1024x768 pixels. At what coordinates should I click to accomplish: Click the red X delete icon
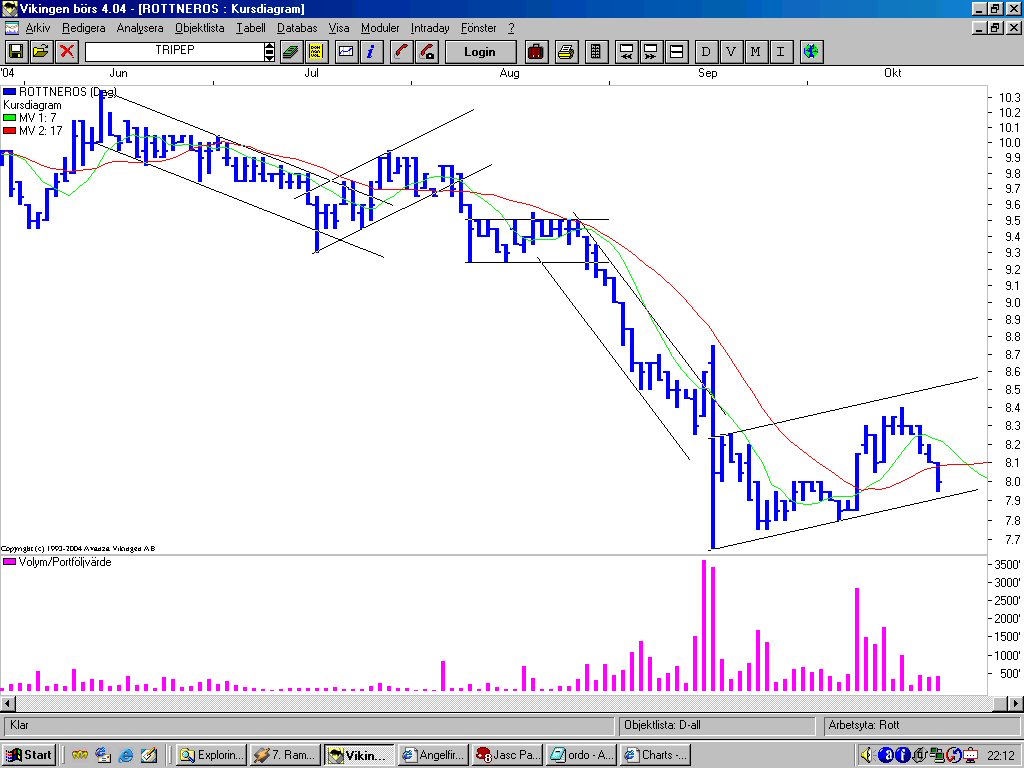click(x=67, y=52)
